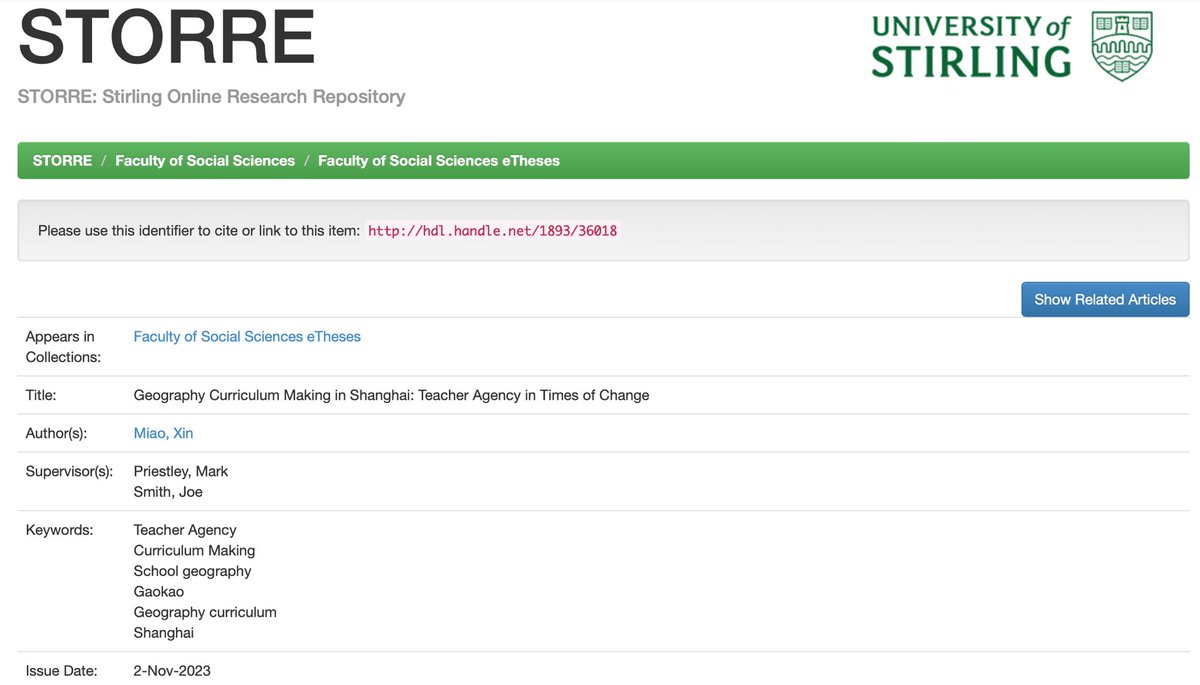The height and width of the screenshot is (685, 1200).
Task: Click the Keywords row label
Action: coord(59,530)
